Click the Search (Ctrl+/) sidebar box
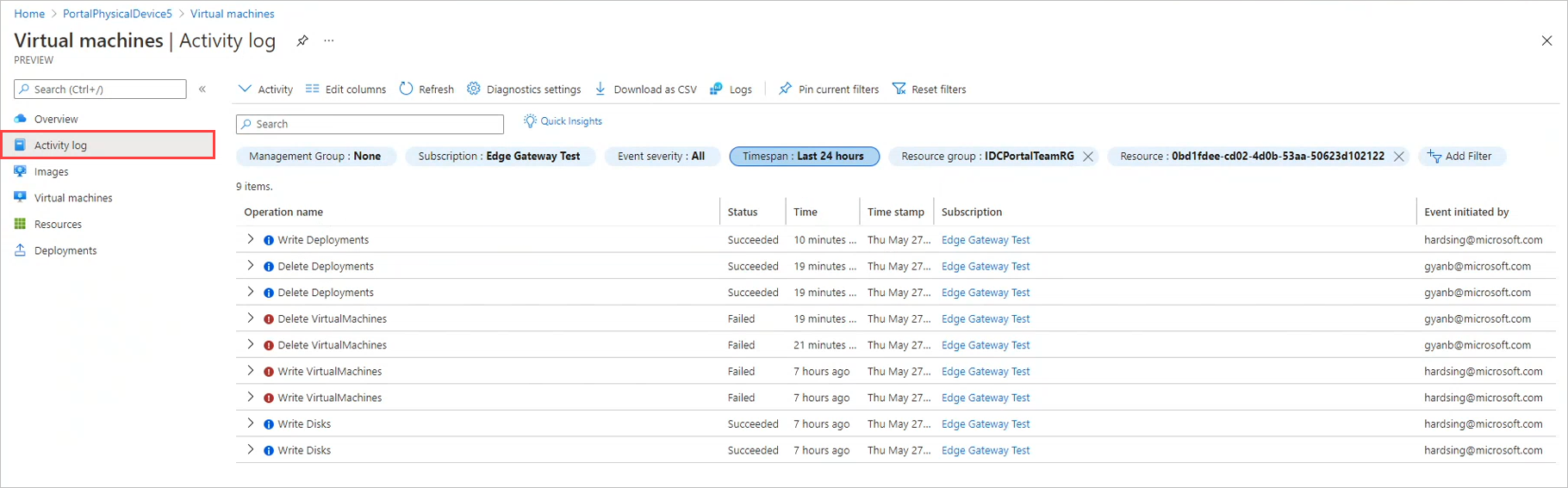This screenshot has width=1568, height=488. click(x=100, y=89)
